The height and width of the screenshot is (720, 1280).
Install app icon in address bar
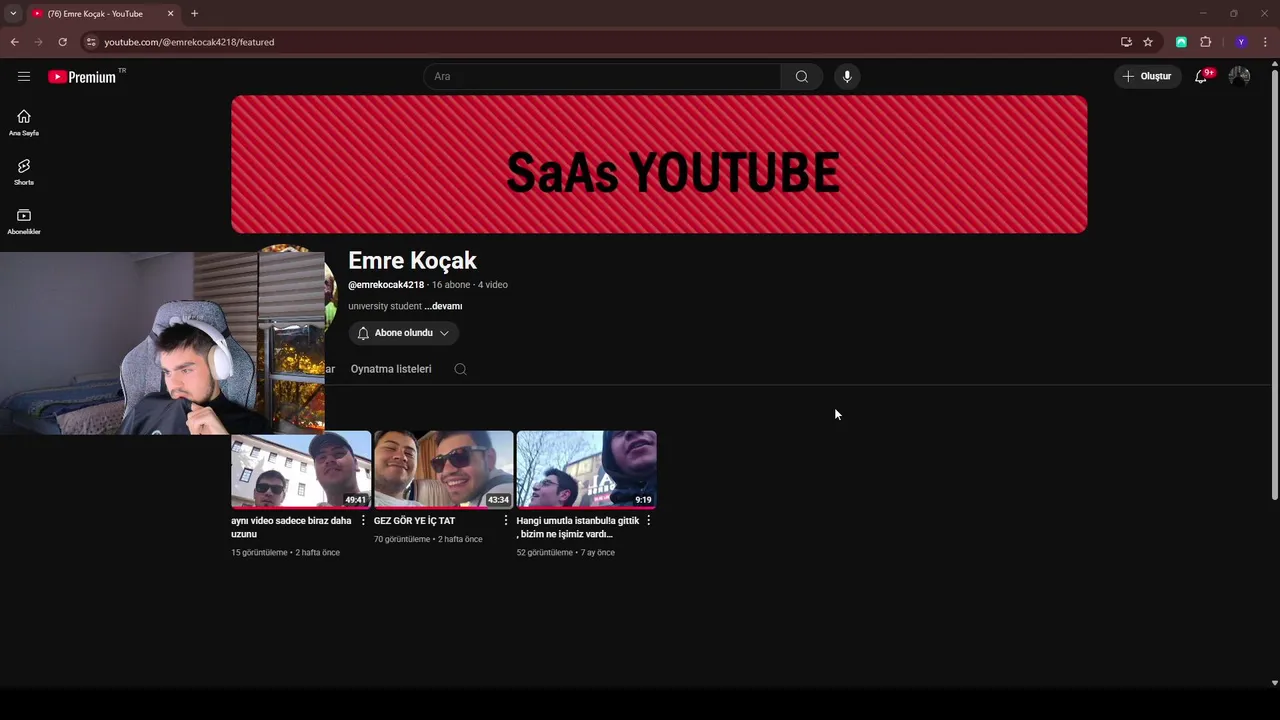pyautogui.click(x=1126, y=42)
